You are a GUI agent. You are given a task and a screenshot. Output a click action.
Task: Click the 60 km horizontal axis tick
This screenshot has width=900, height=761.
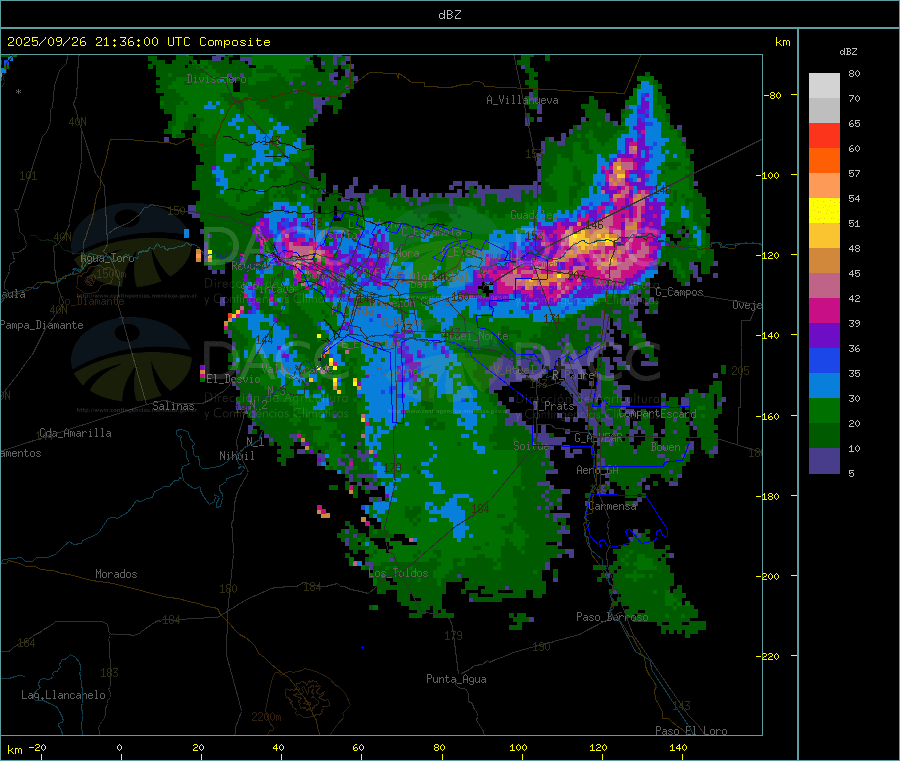click(x=358, y=747)
